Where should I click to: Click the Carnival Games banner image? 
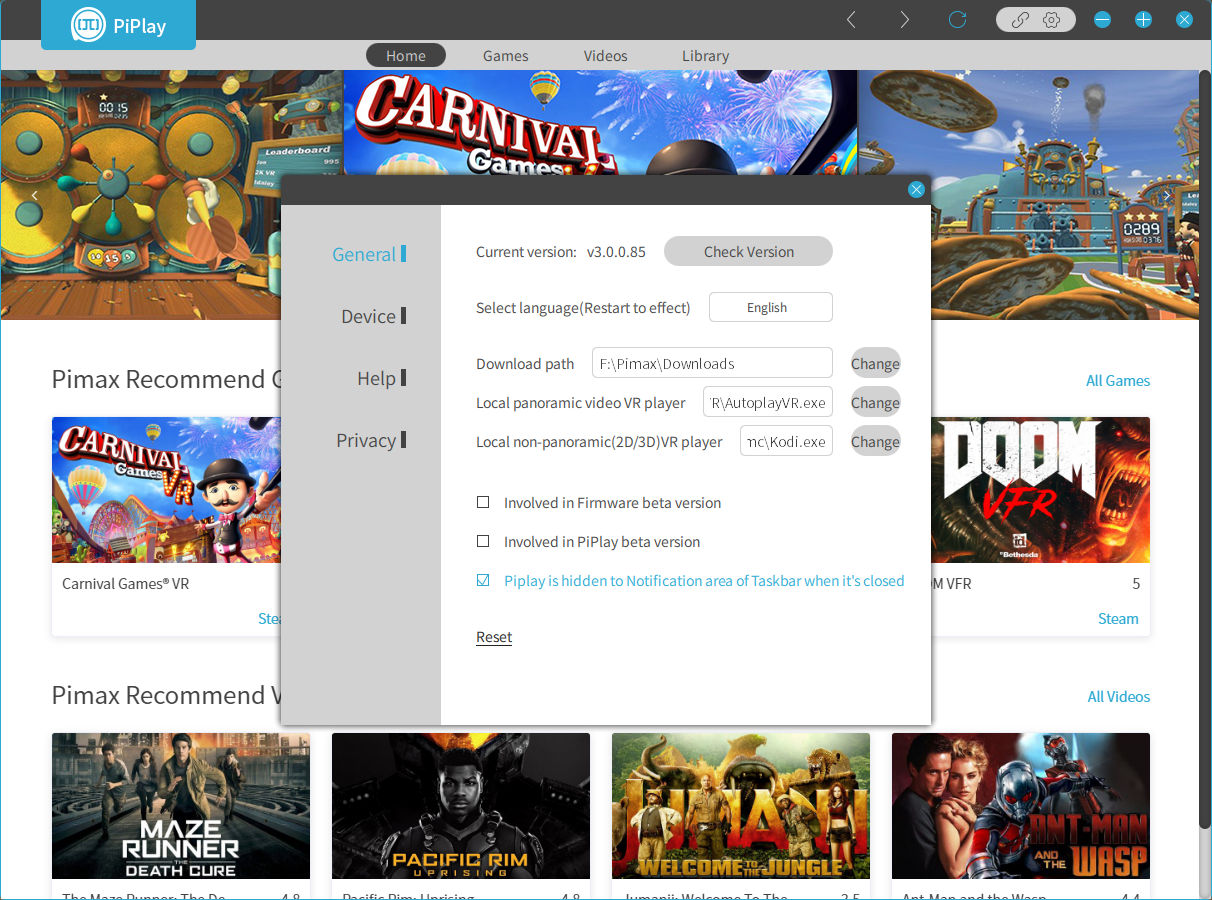pyautogui.click(x=600, y=123)
